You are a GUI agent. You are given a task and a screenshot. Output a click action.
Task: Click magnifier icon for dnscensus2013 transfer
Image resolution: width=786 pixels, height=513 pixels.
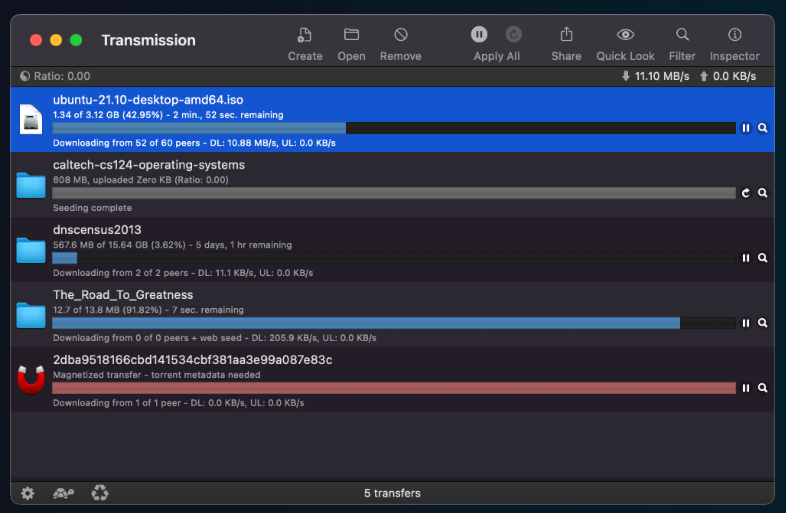click(762, 258)
